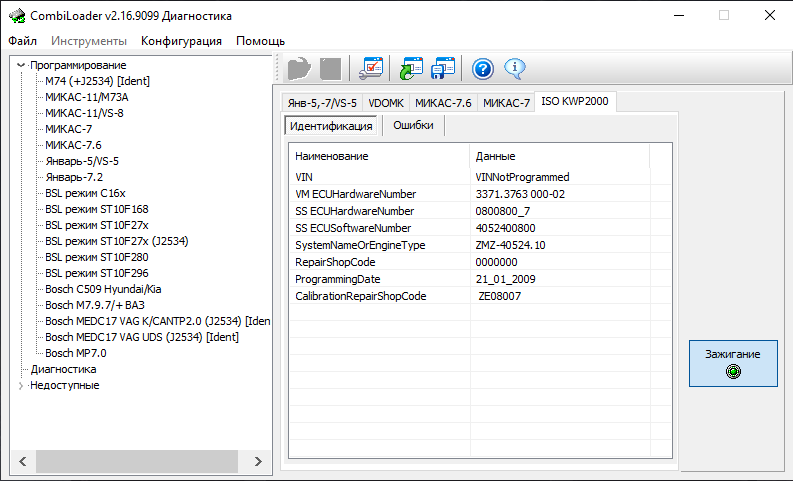Click the CombiLoader app icon in title bar
This screenshot has width=793, height=481.
pyautogui.click(x=16, y=15)
